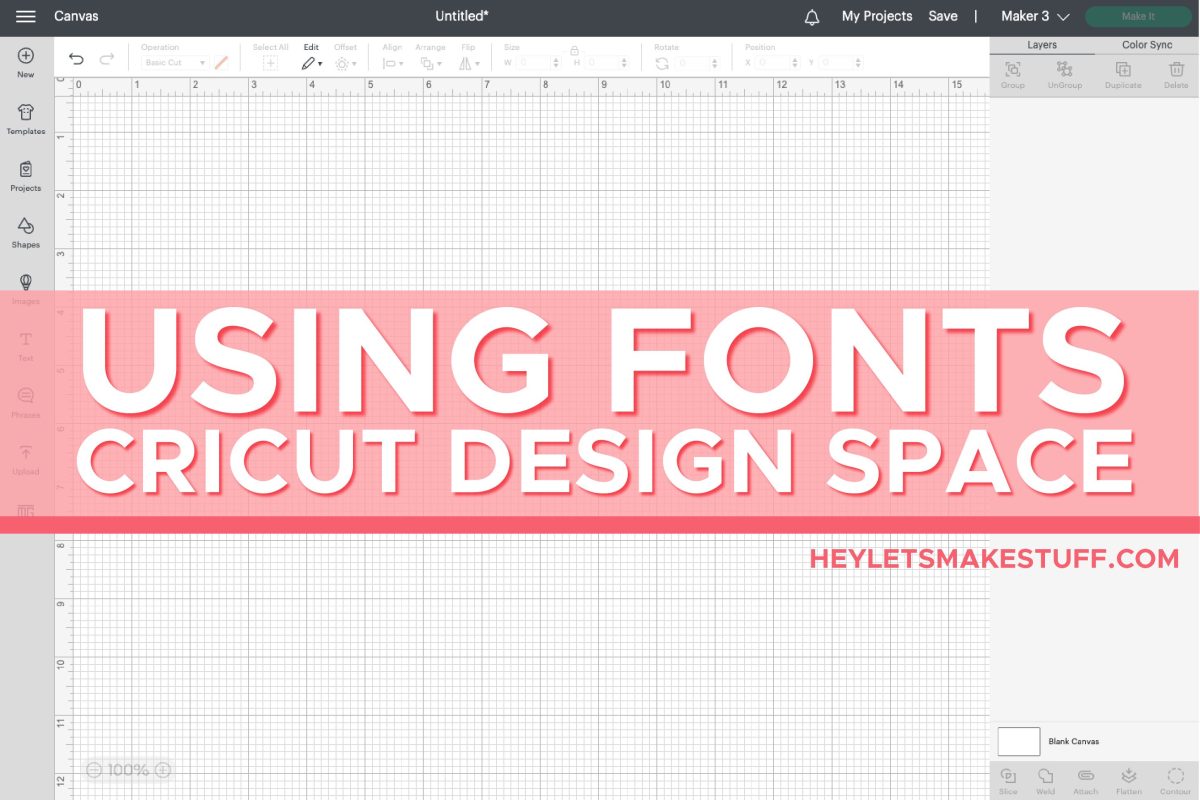Open the operation line color swatch

click(x=221, y=62)
